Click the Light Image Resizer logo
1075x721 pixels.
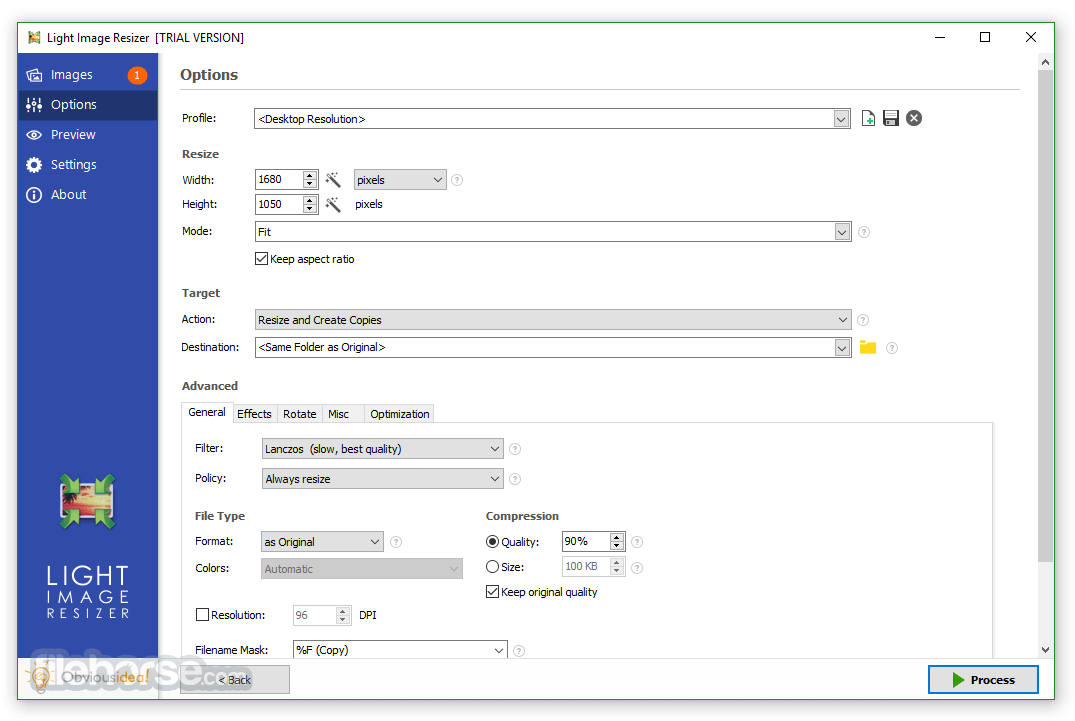pyautogui.click(x=87, y=501)
